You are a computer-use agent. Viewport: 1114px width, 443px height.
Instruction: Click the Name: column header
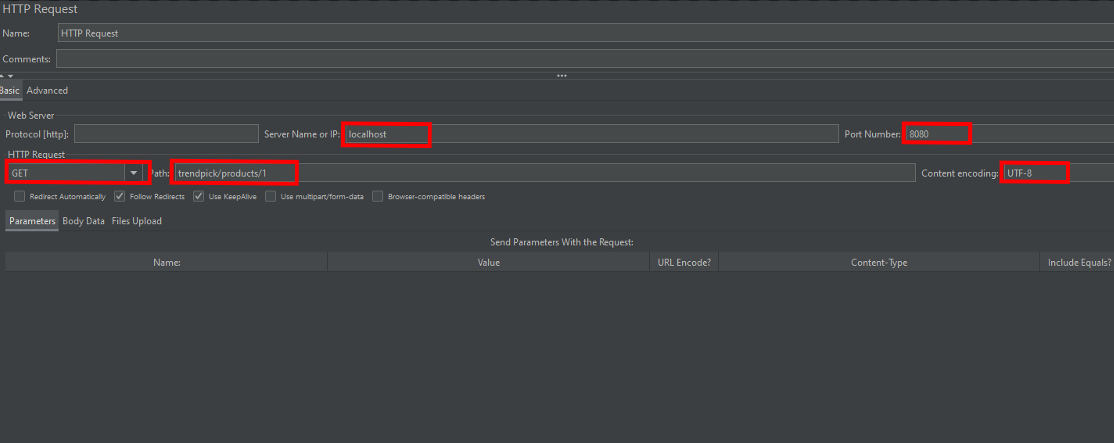[x=166, y=263]
